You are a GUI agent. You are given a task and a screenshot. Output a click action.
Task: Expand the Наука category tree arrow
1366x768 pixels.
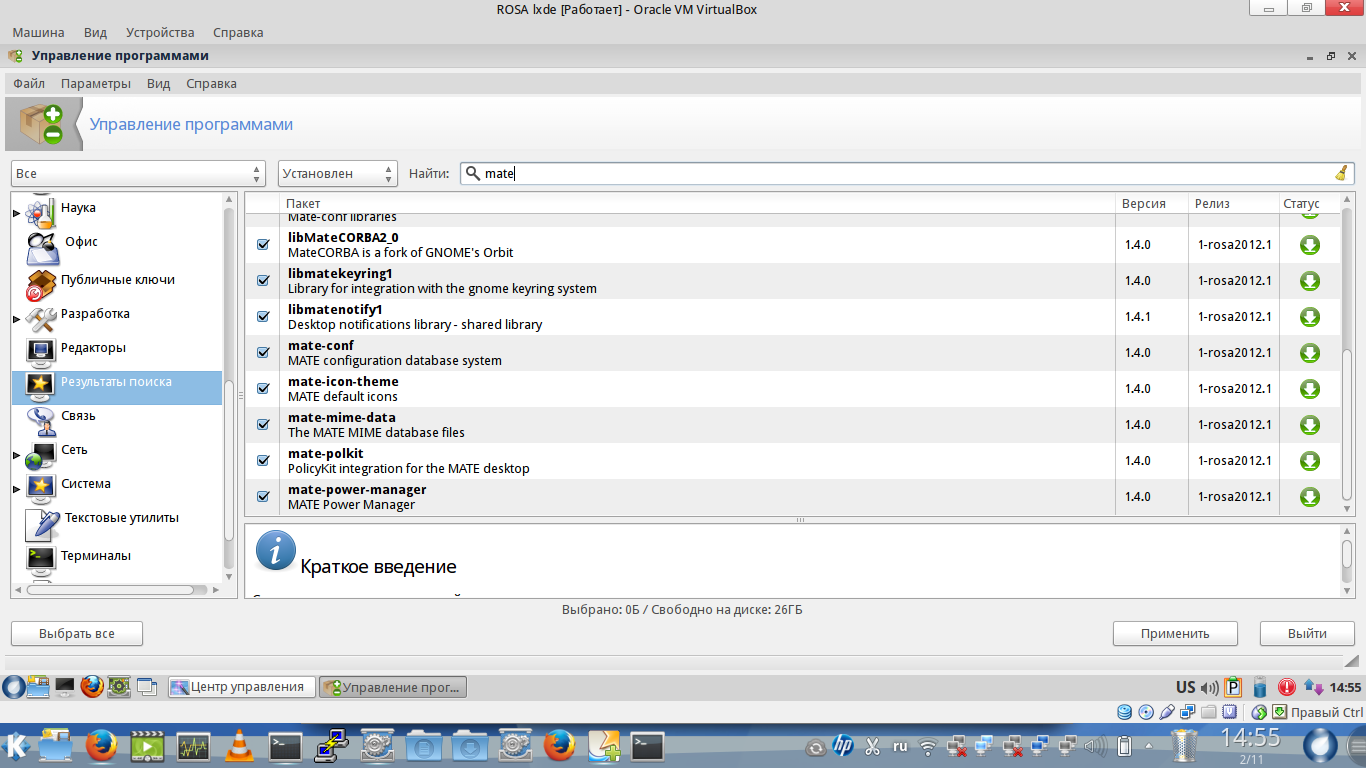[17, 213]
